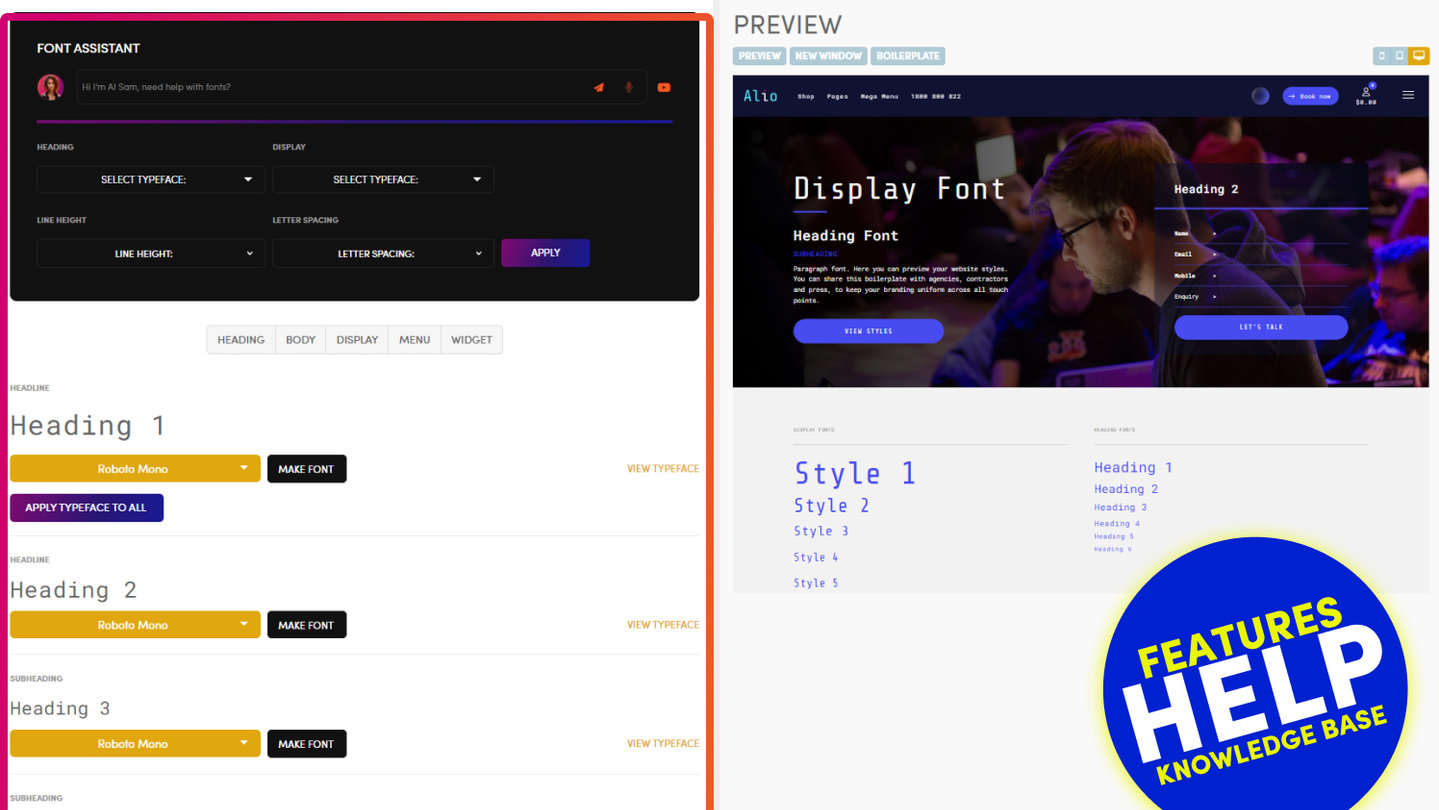This screenshot has height=810, width=1439.
Task: Open the YouTube video icon
Action: tap(664, 88)
